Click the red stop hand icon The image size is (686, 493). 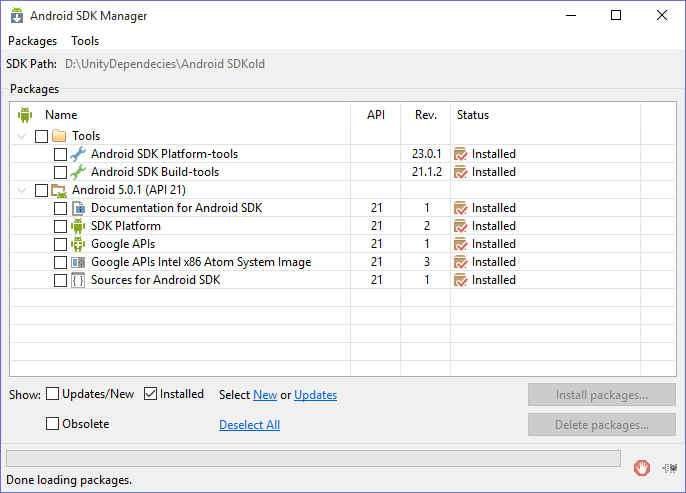pos(641,468)
